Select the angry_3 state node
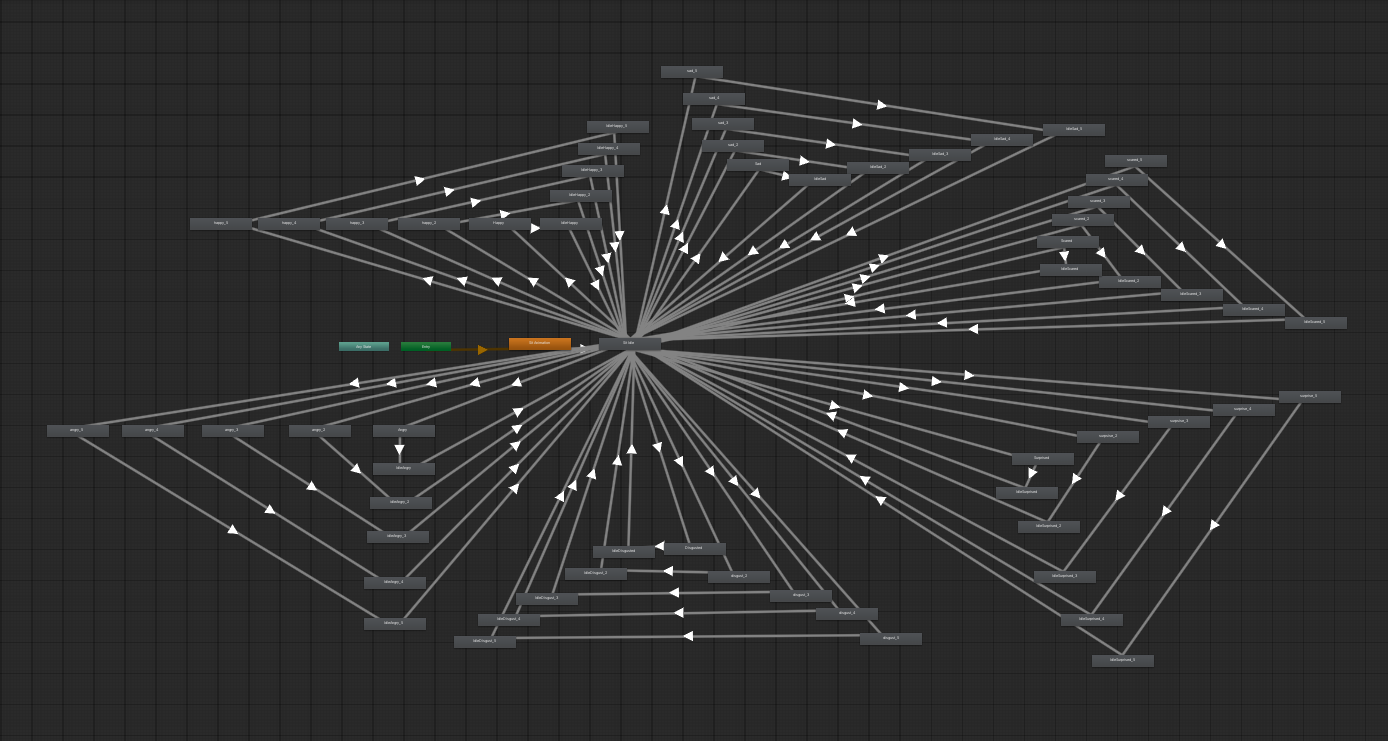Image resolution: width=1388 pixels, height=741 pixels. pyautogui.click(x=233, y=431)
